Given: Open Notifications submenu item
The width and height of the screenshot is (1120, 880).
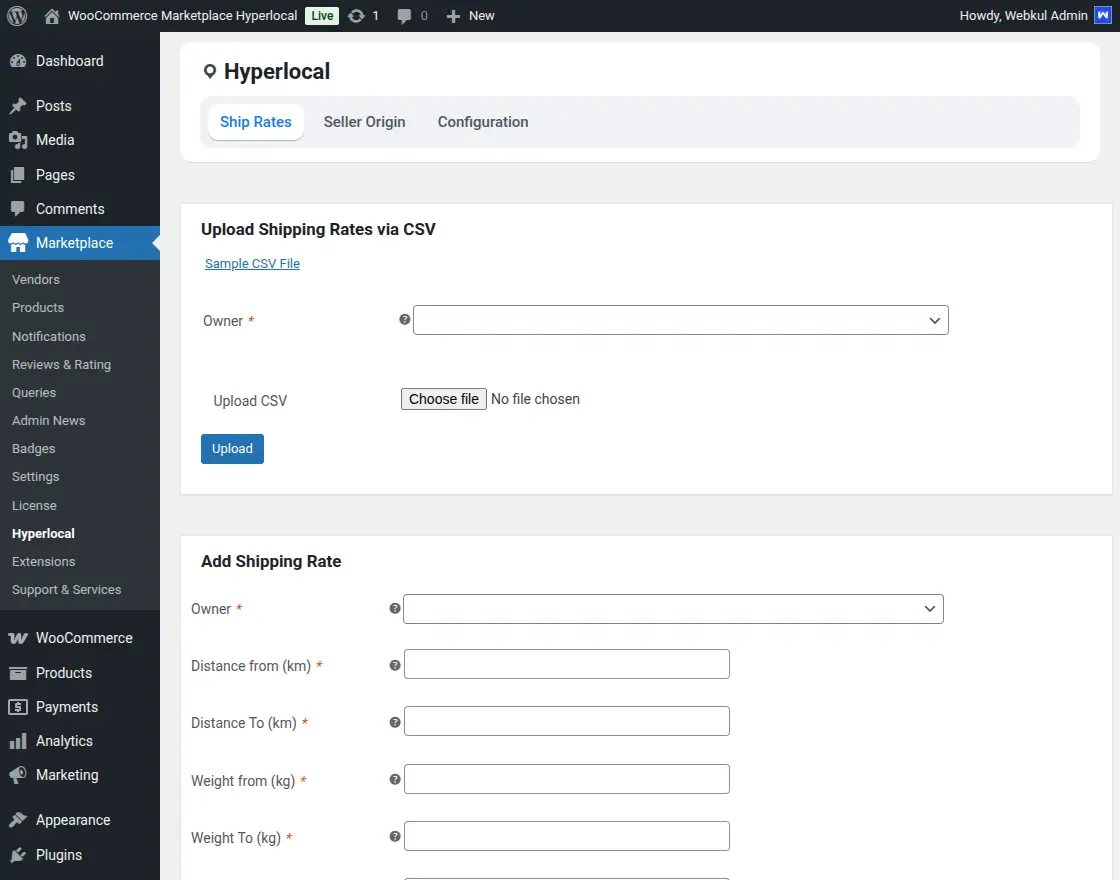Looking at the screenshot, I should 49,336.
